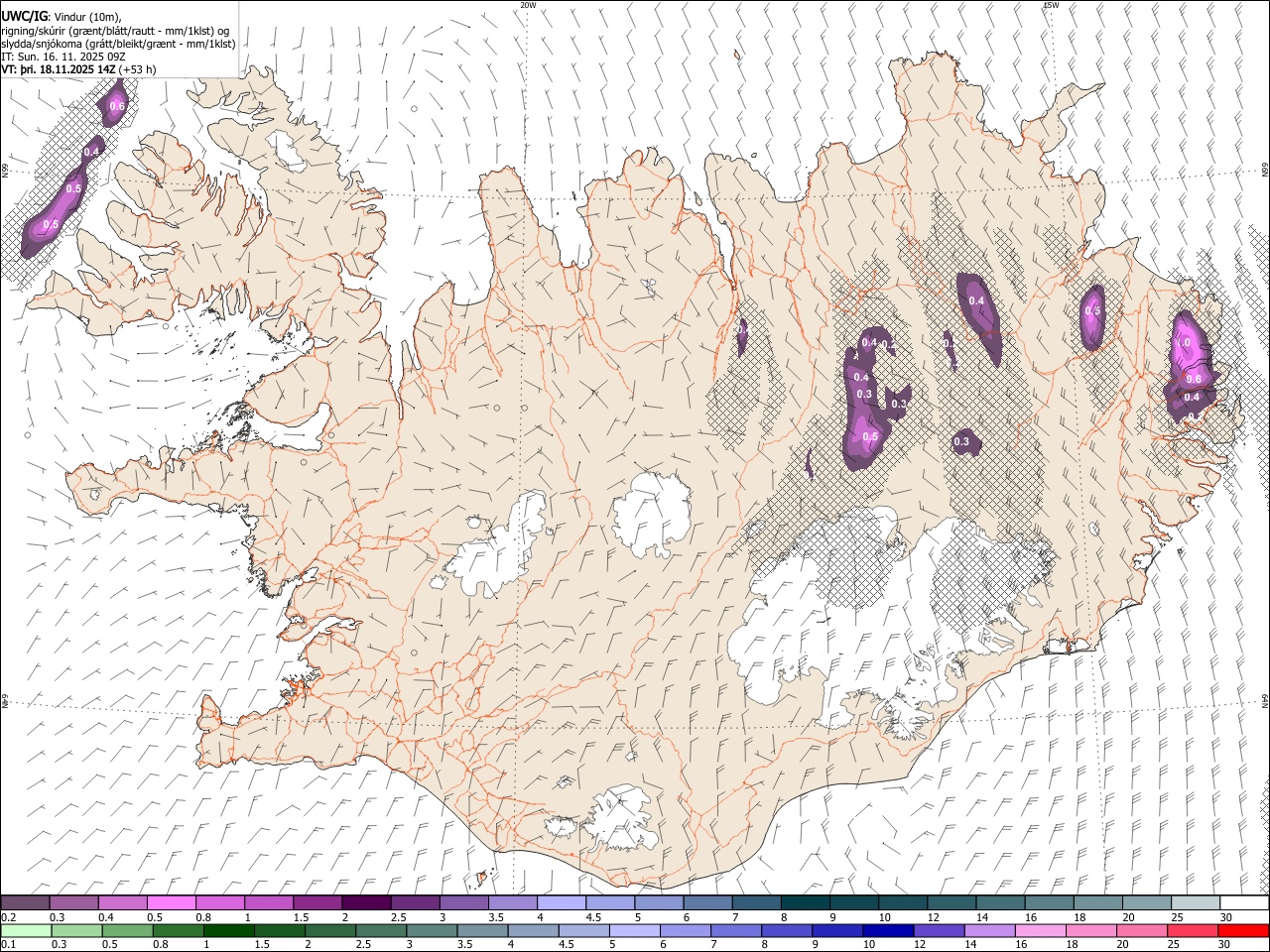The image size is (1270, 952).
Task: Select the bottom legend row swatch labeled 0.3
Action: [x=76, y=931]
